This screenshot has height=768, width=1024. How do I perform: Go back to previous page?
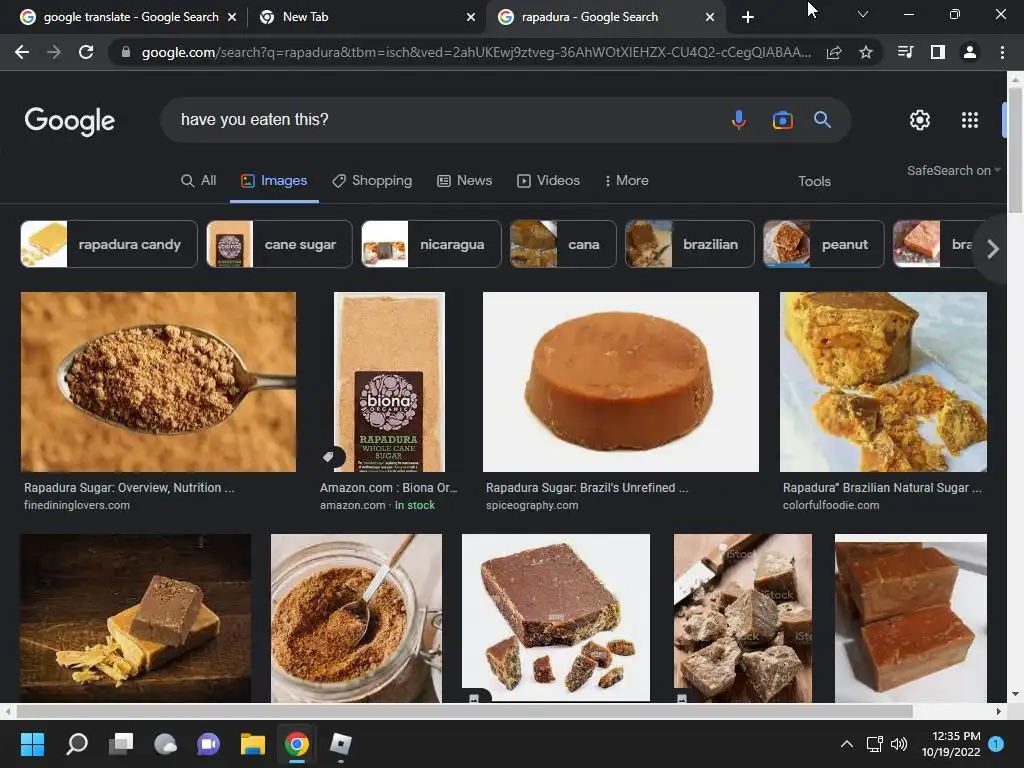(22, 52)
